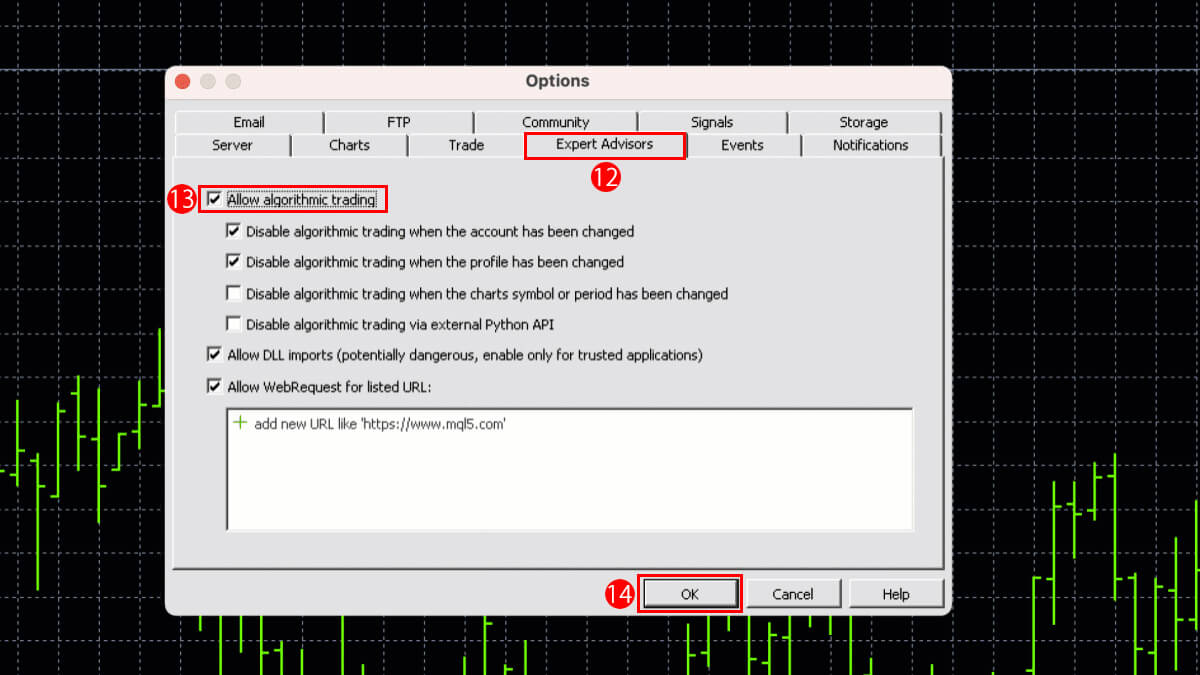Viewport: 1200px width, 675px height.
Task: Switch to the FTP tab
Action: 398,122
